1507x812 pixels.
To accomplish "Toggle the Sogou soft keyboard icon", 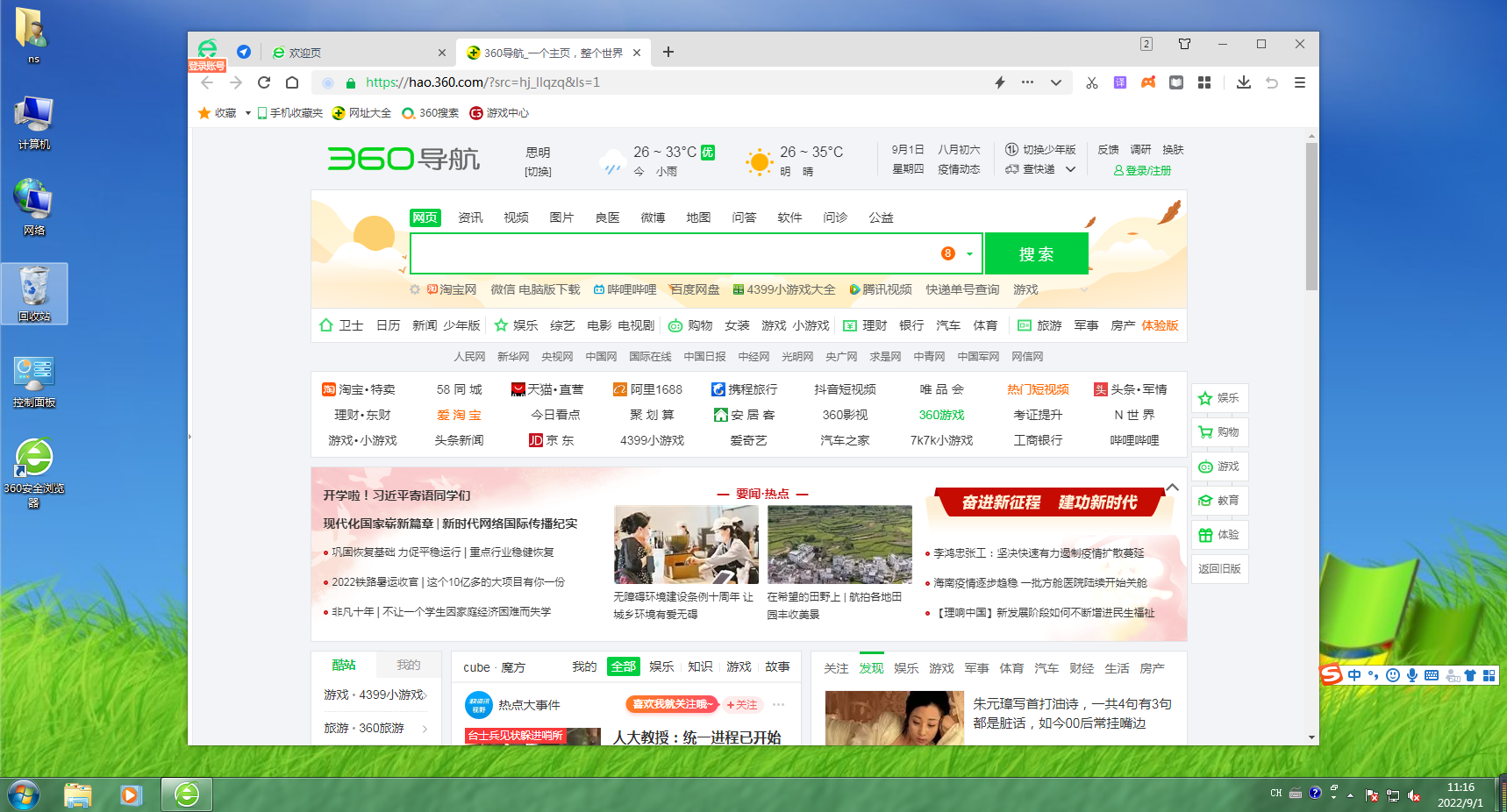I will [x=1432, y=674].
